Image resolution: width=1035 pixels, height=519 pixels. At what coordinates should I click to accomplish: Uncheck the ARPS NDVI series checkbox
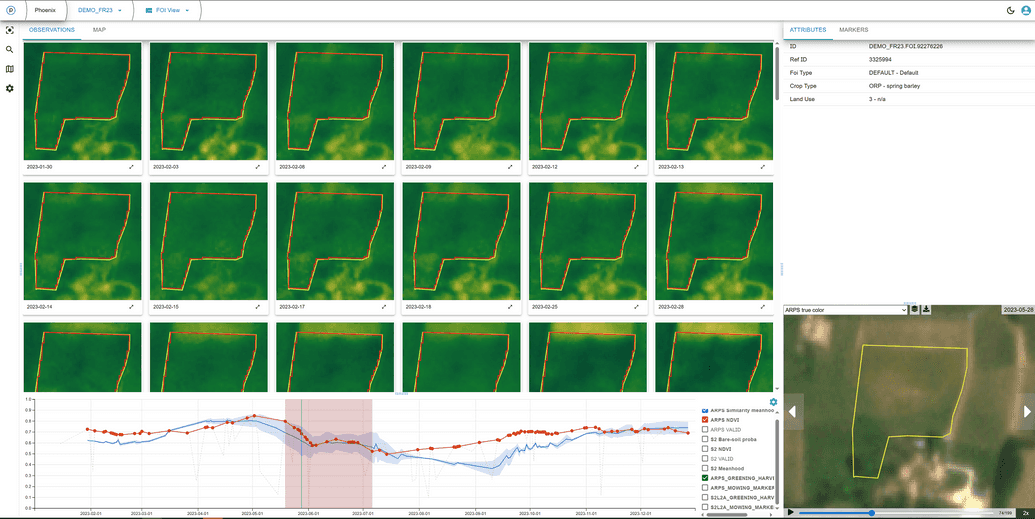(705, 420)
